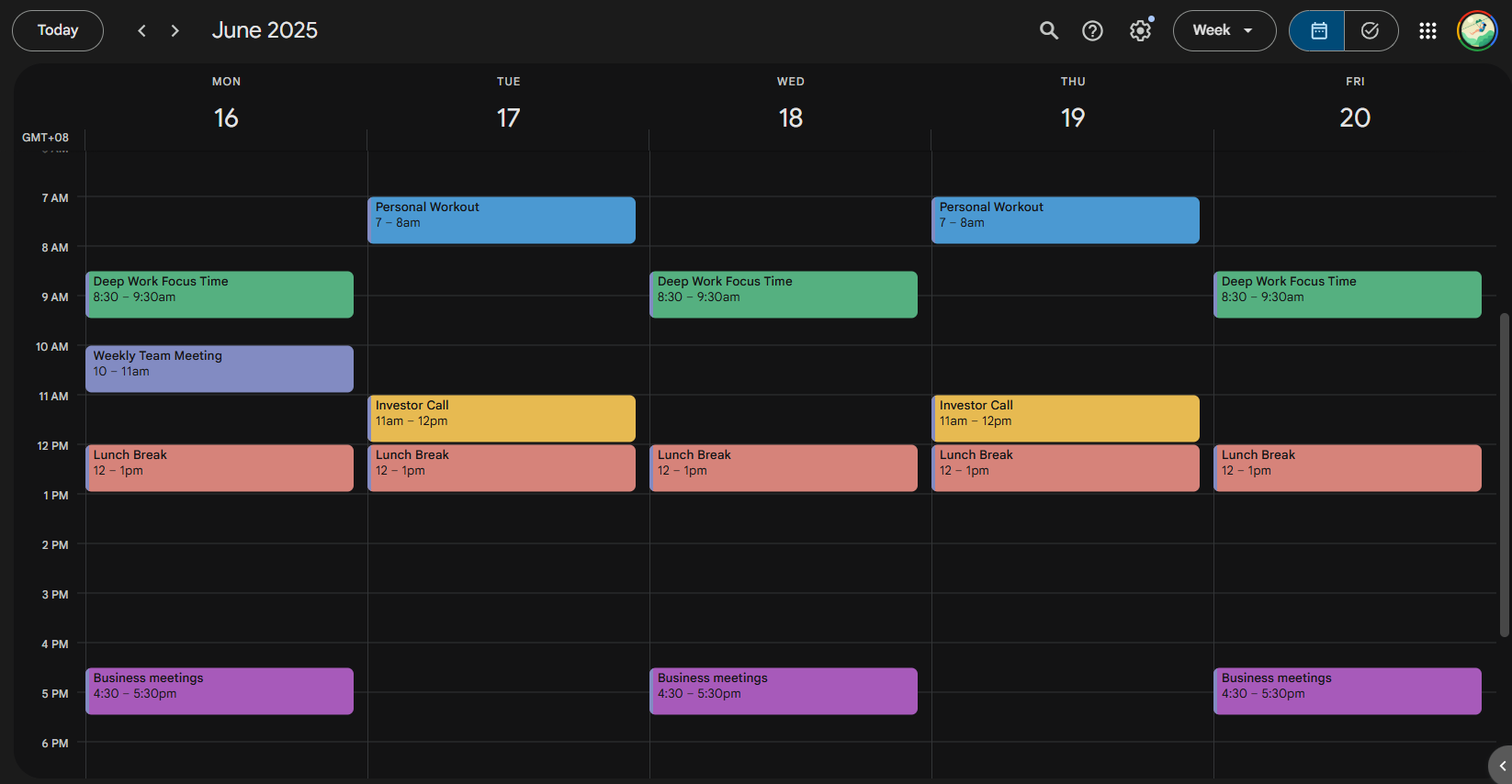Open Tuesday's Personal Workout event
This screenshot has height=784, width=1512.
point(502,220)
